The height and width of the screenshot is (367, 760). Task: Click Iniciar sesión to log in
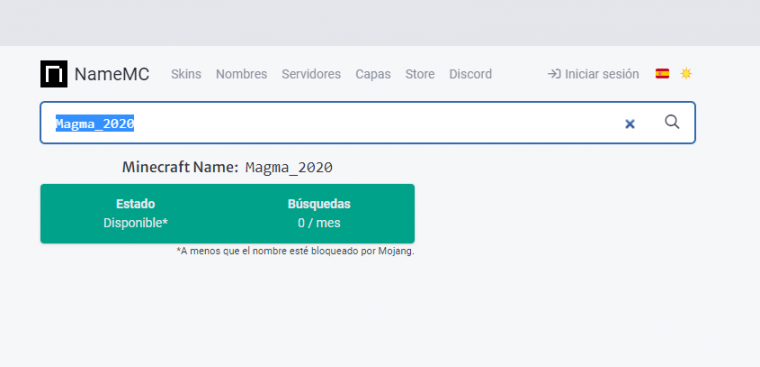(x=602, y=74)
